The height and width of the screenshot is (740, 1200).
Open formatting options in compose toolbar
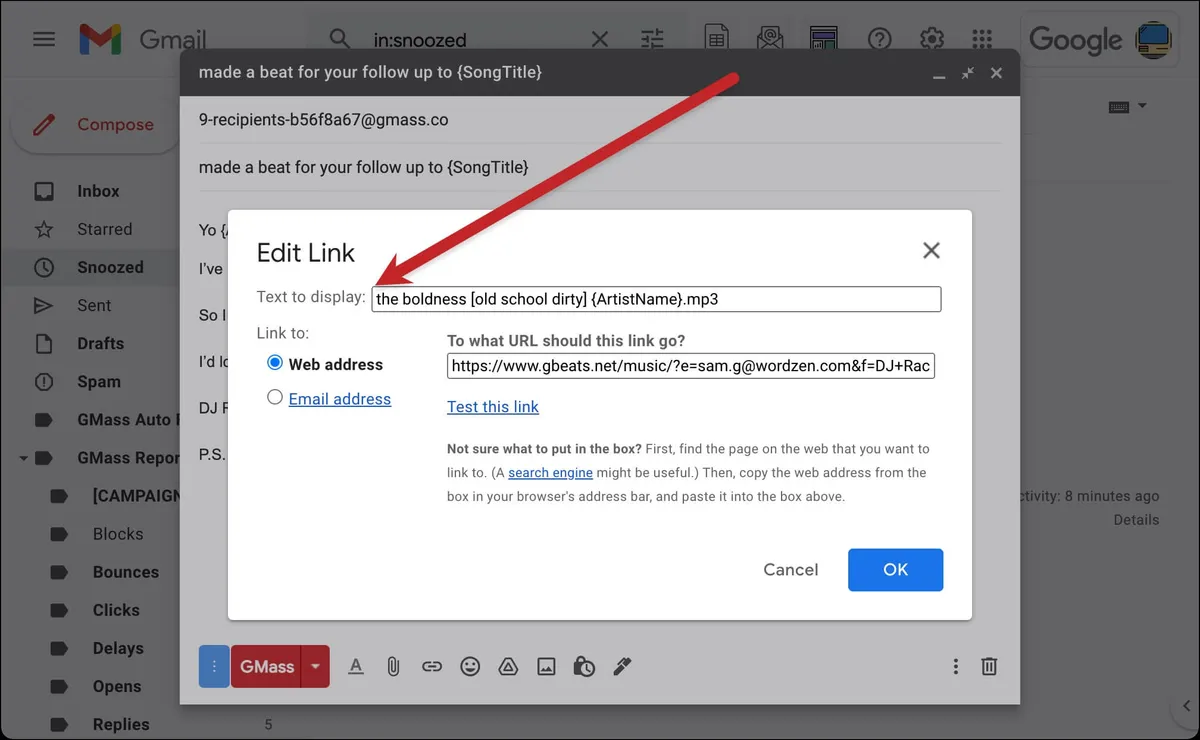pyautogui.click(x=356, y=666)
